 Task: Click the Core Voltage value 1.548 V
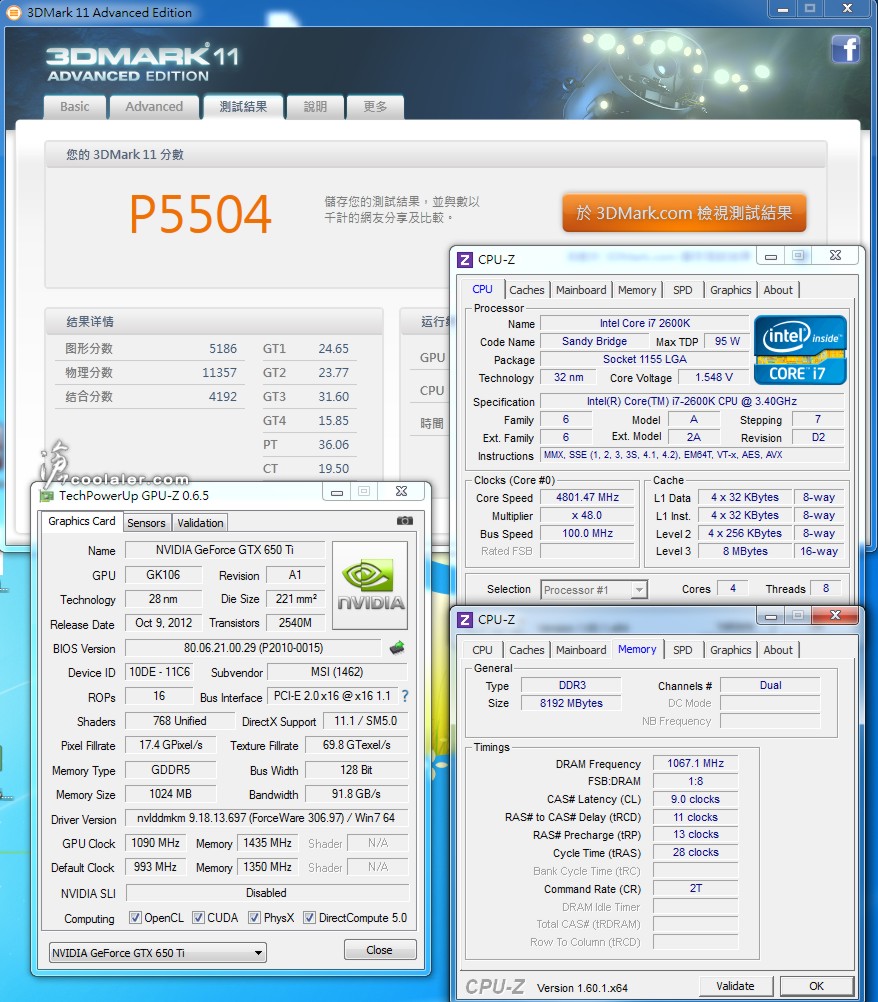pos(714,377)
